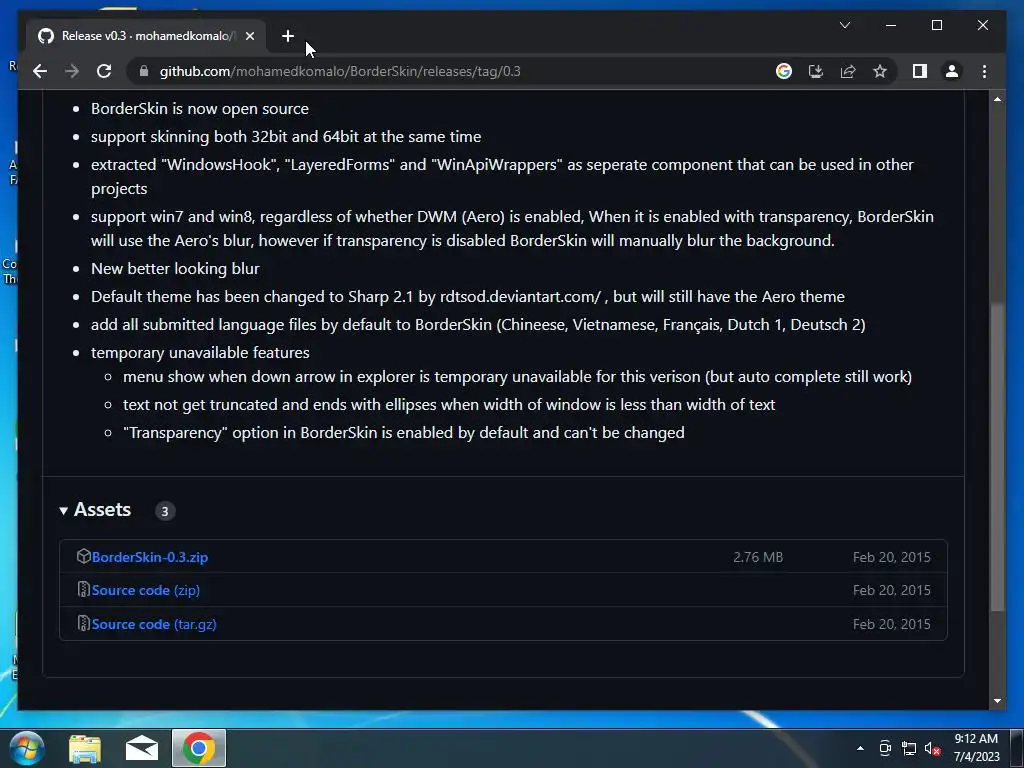Click "BorderSkin is now open source" text

coord(200,108)
